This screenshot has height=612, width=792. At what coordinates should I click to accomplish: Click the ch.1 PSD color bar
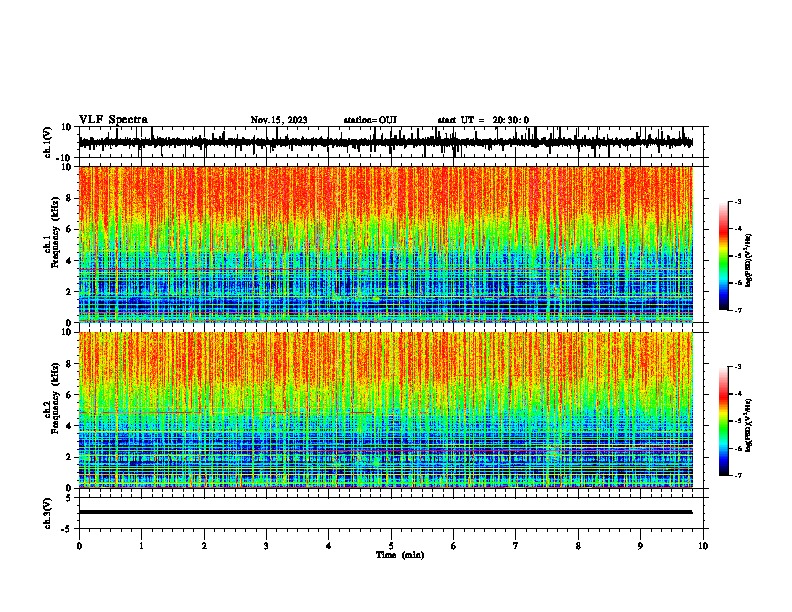point(724,256)
